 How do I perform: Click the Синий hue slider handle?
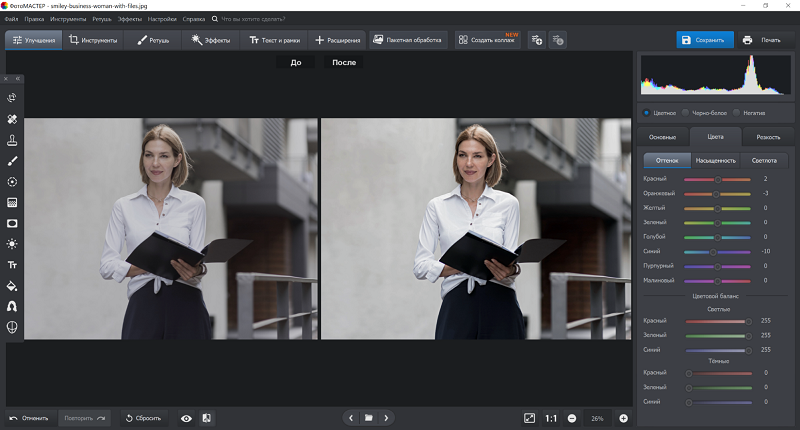point(712,252)
